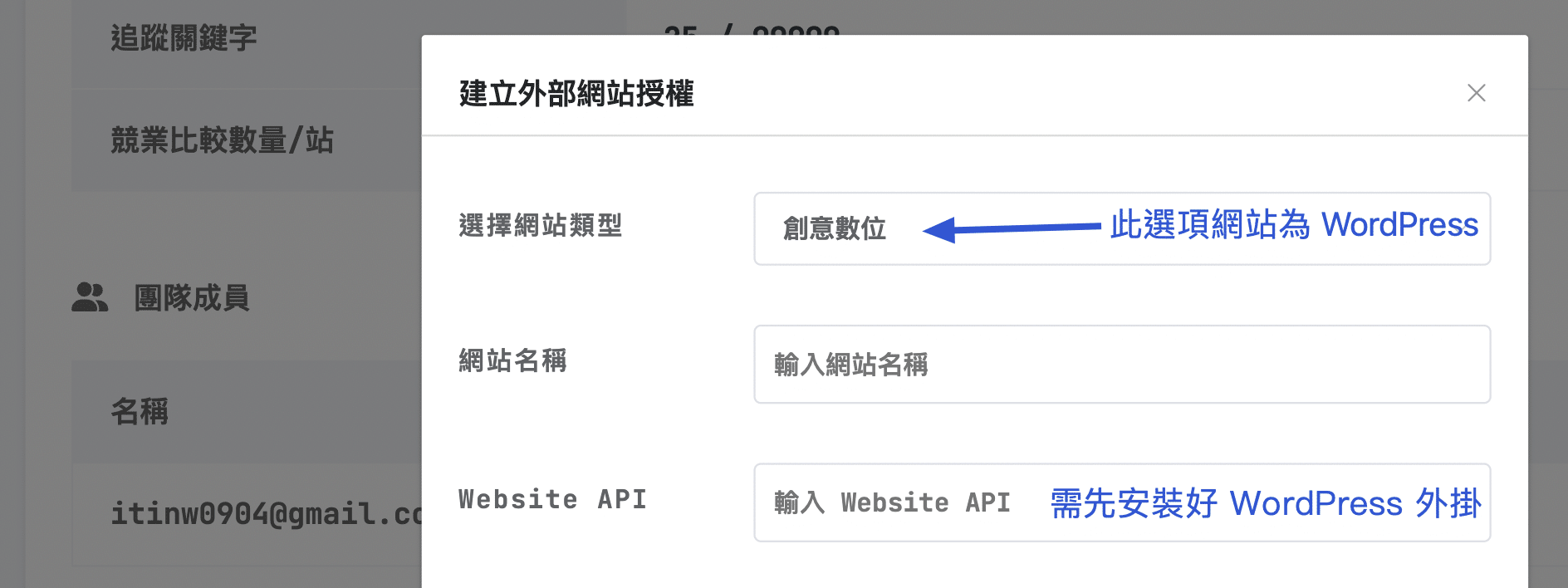The width and height of the screenshot is (1568, 588).
Task: Click the 需先安裝好 WordPress 外掛 annotation text
Action: tap(1265, 504)
